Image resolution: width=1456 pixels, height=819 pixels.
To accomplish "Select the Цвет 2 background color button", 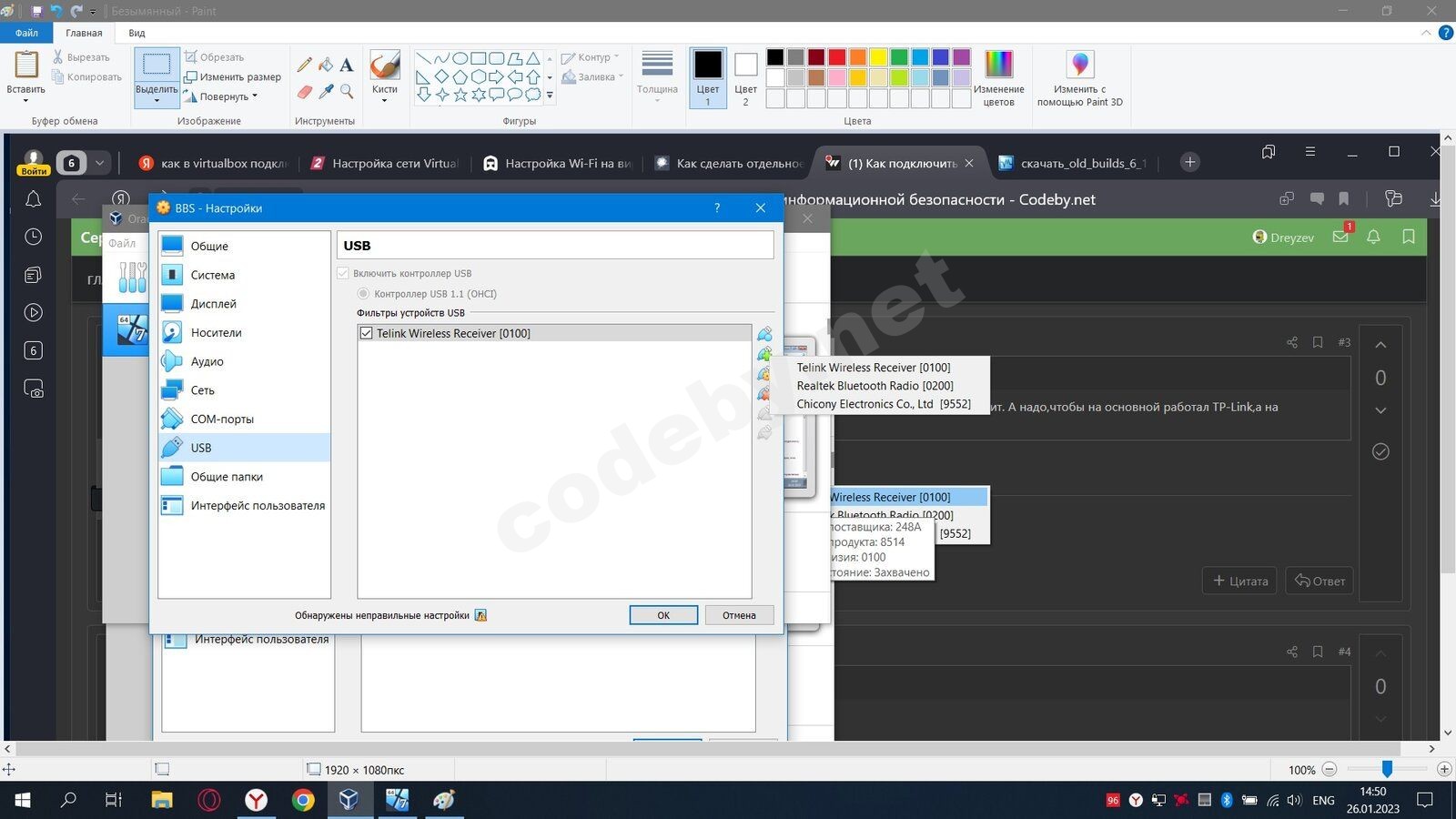I will pyautogui.click(x=745, y=78).
